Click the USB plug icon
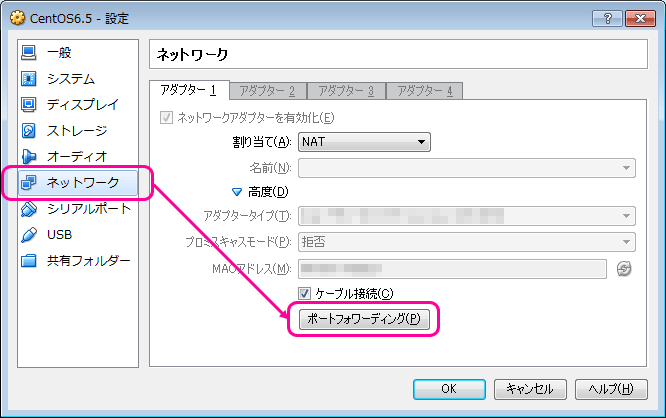 point(28,235)
